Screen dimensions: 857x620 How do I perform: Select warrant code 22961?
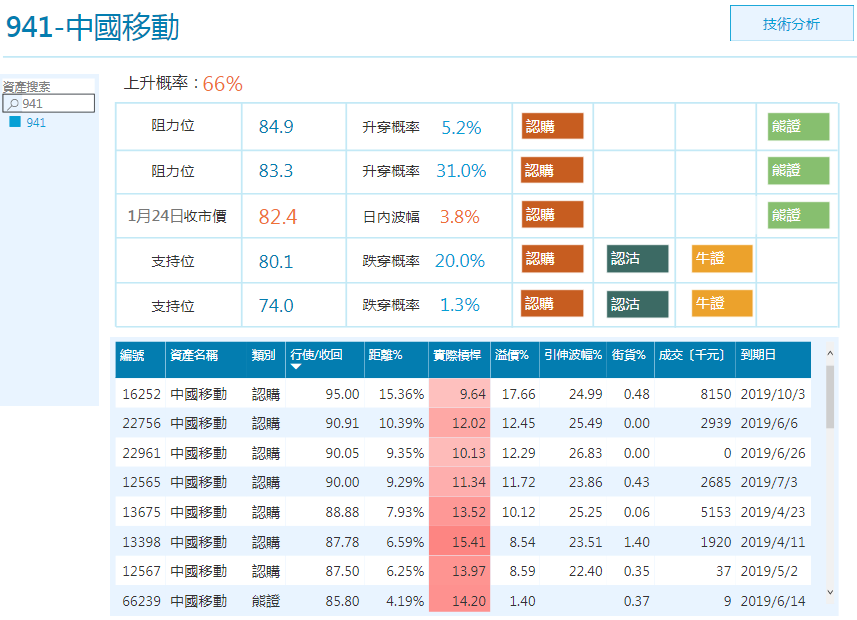[x=141, y=453]
